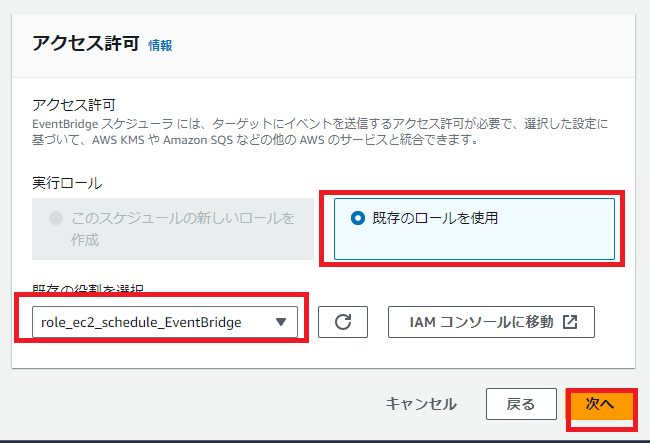Go back with the 戻る button
This screenshot has width=650, height=443.
(520, 404)
